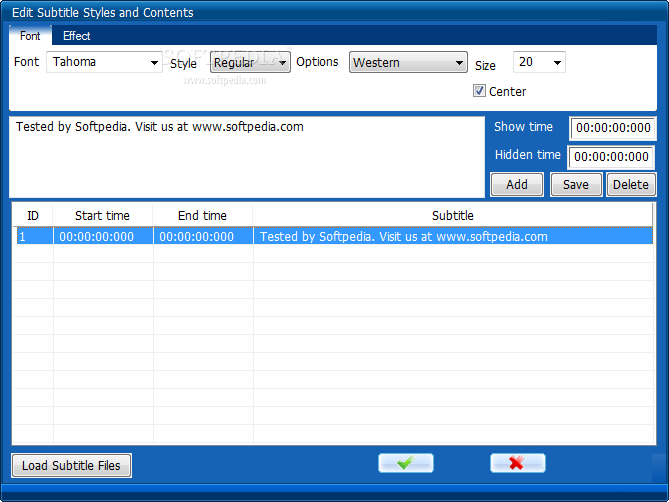Click the Delete button
This screenshot has width=669, height=502.
pos(631,185)
